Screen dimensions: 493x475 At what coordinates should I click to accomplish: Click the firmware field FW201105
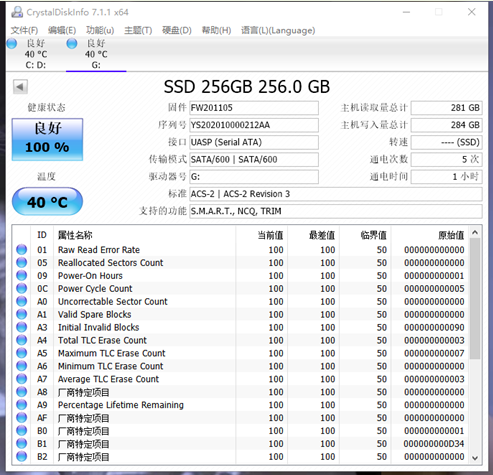[254, 108]
